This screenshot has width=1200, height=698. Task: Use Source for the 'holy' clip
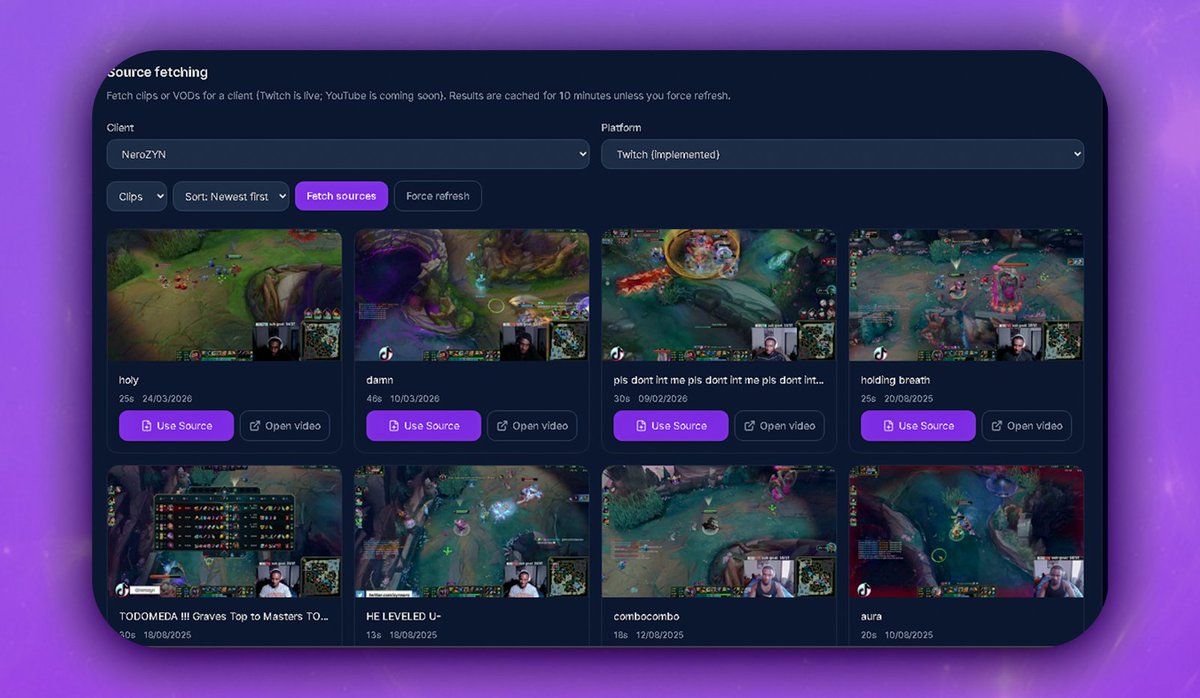[x=176, y=426]
